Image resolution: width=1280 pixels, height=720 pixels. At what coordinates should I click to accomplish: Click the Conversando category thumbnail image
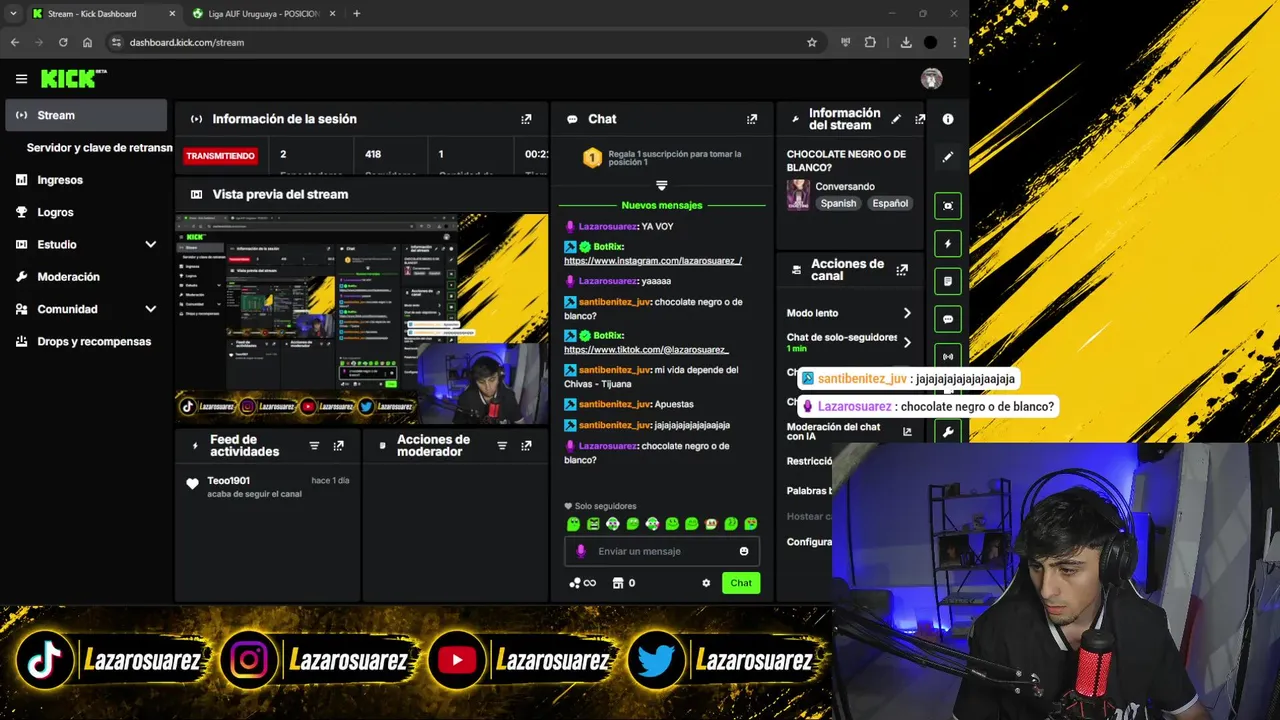click(798, 194)
